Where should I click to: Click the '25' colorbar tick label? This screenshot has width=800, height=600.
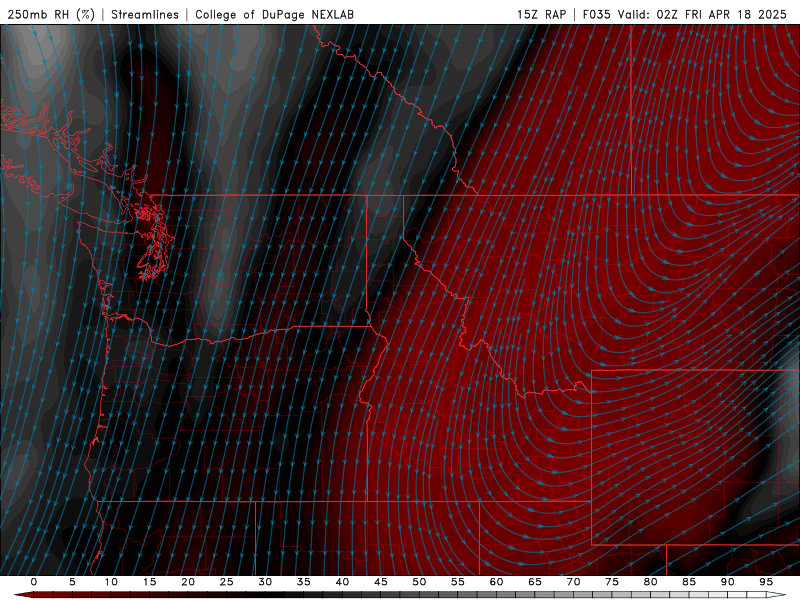click(227, 582)
